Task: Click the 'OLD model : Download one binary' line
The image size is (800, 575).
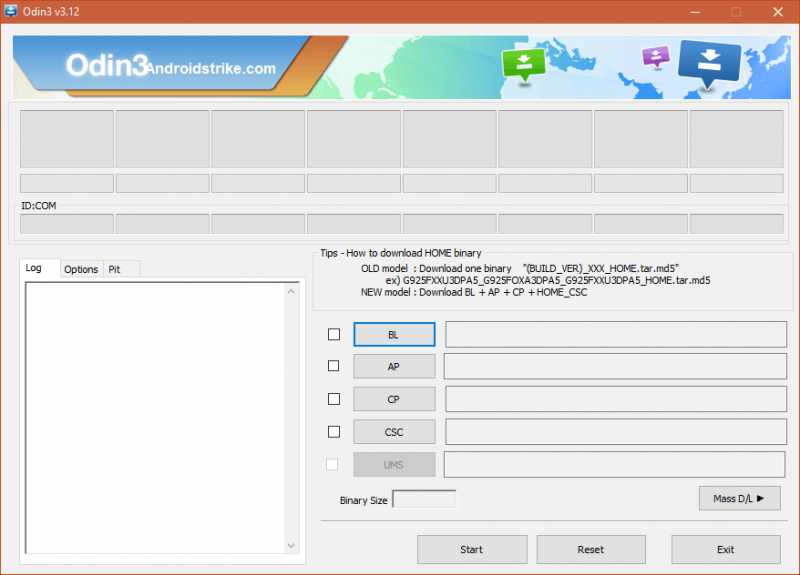Action: coord(520,268)
